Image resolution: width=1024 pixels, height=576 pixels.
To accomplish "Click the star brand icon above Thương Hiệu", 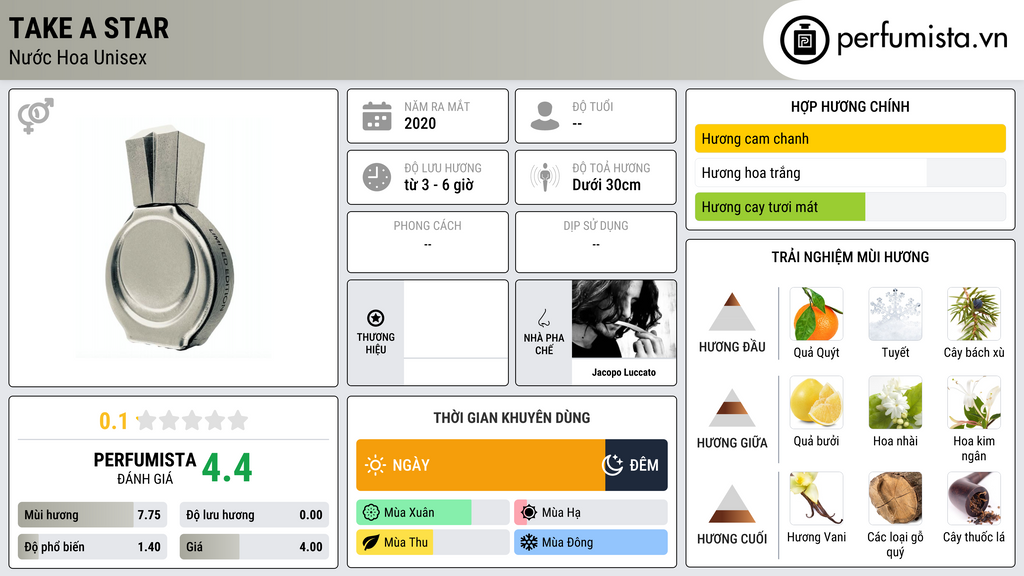I will tap(376, 318).
